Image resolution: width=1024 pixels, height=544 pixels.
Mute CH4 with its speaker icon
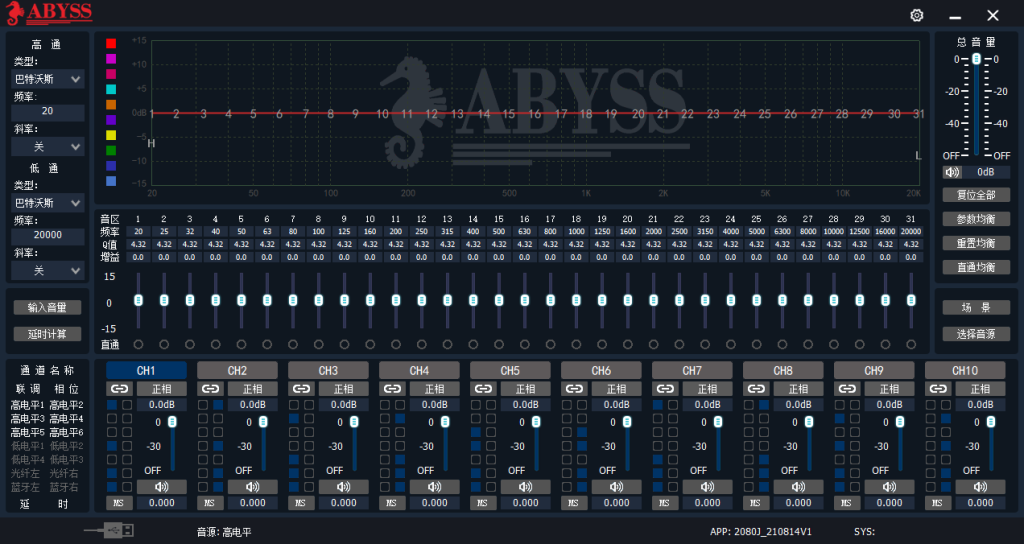point(434,487)
